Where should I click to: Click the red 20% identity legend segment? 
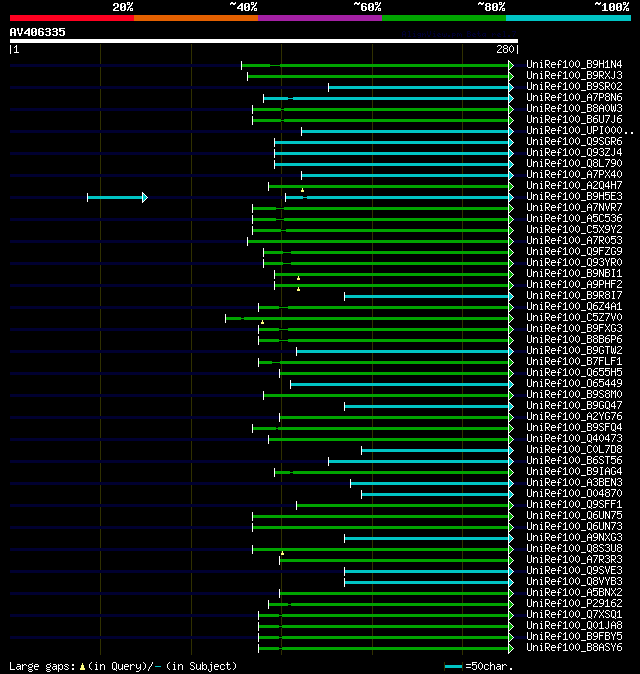click(x=72, y=18)
